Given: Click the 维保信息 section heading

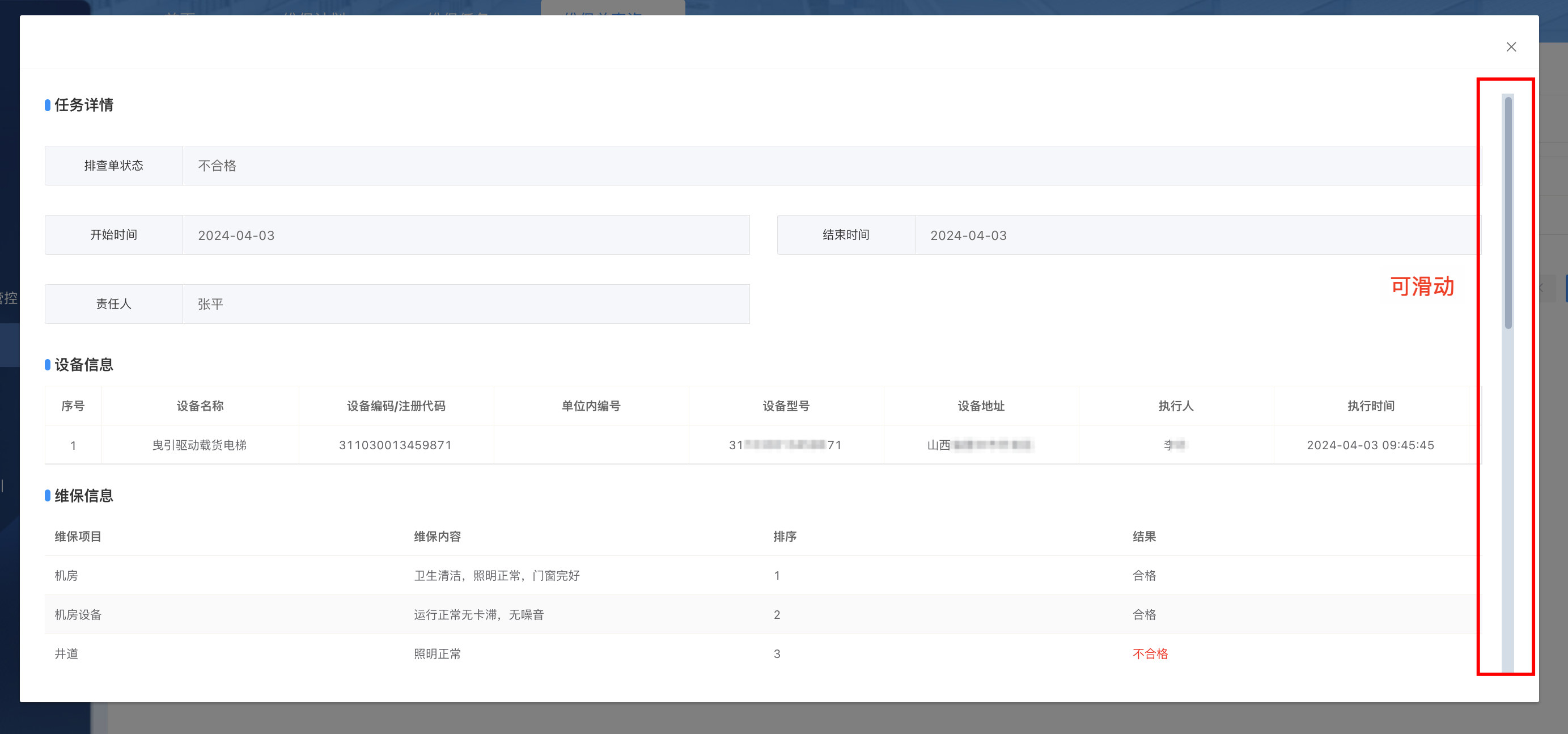Looking at the screenshot, I should pyautogui.click(x=83, y=496).
